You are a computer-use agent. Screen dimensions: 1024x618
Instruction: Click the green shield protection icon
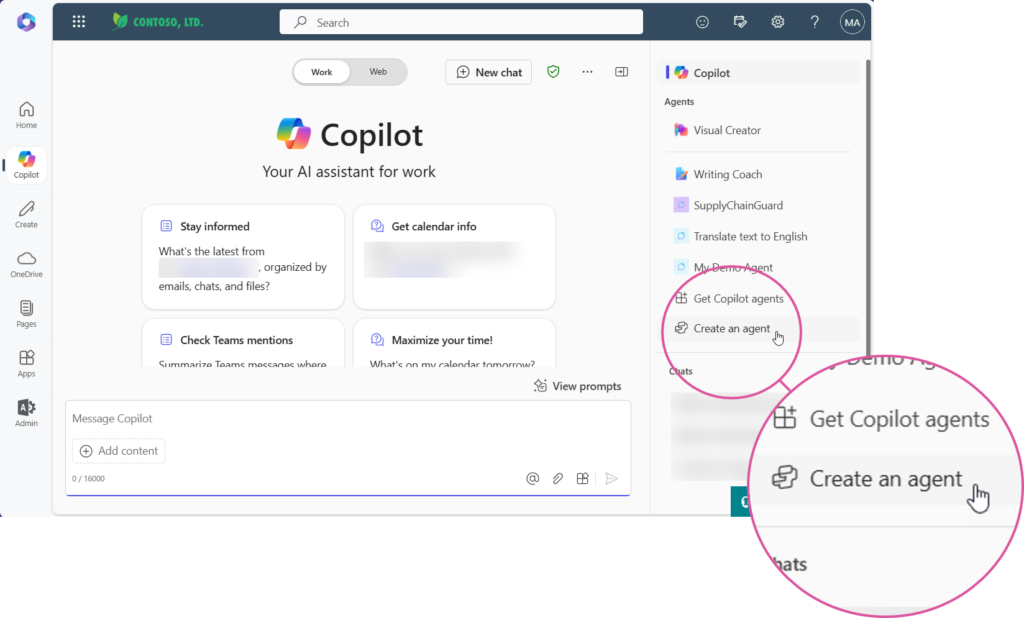553,72
